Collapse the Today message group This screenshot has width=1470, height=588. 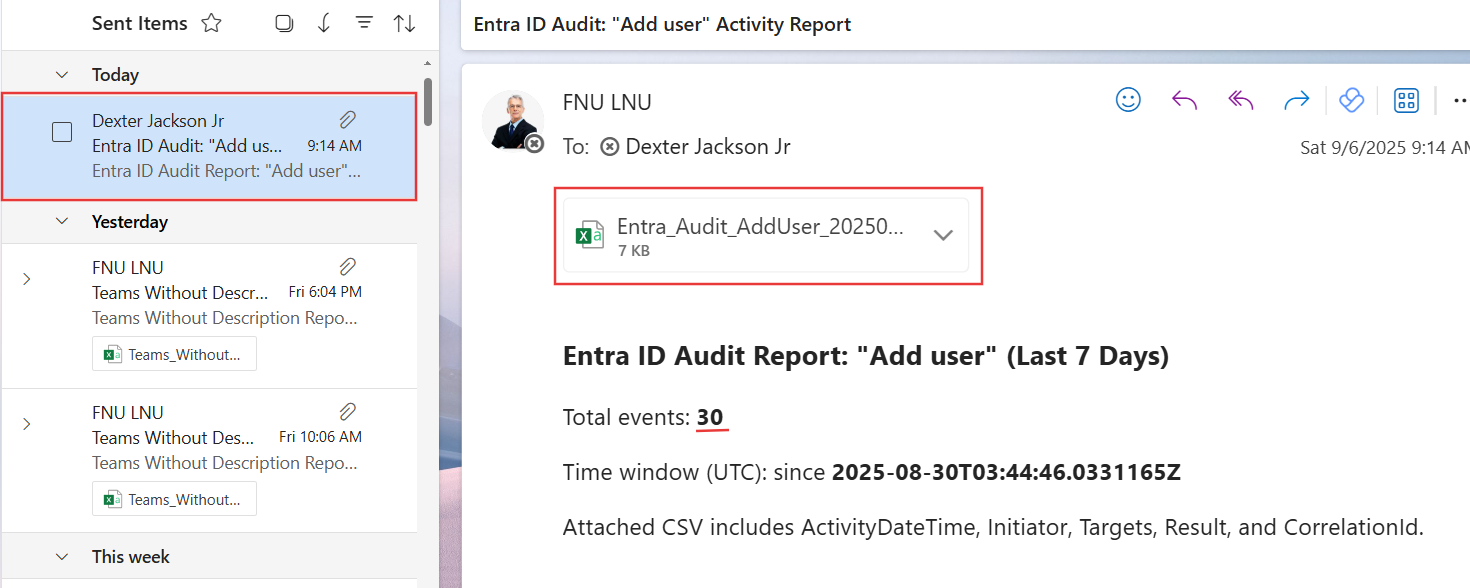pos(62,75)
